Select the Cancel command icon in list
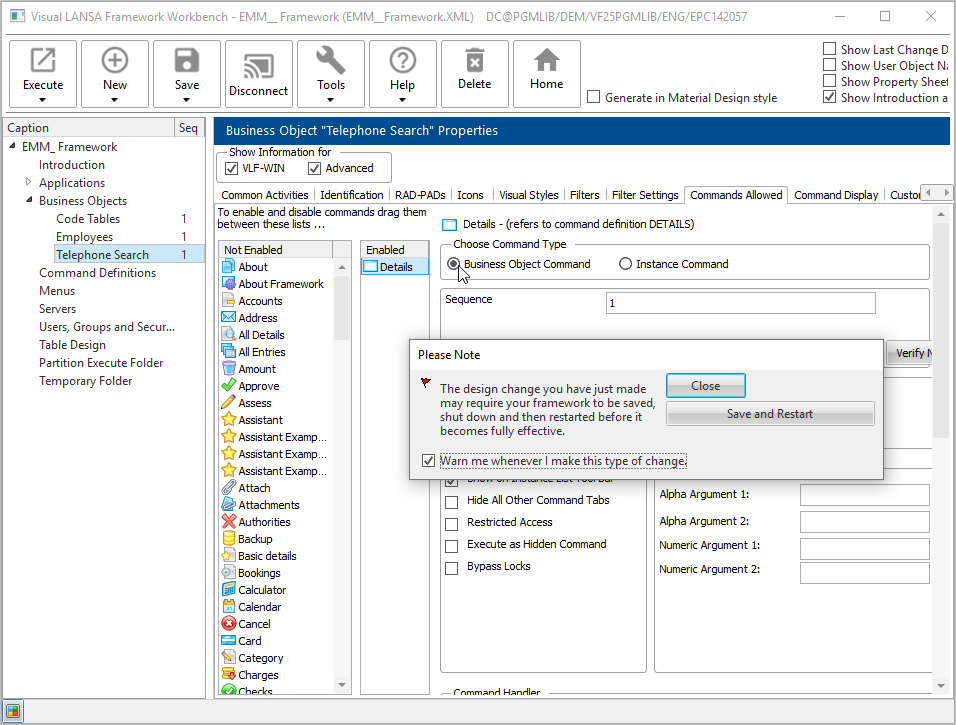This screenshot has width=956, height=725. pyautogui.click(x=228, y=624)
